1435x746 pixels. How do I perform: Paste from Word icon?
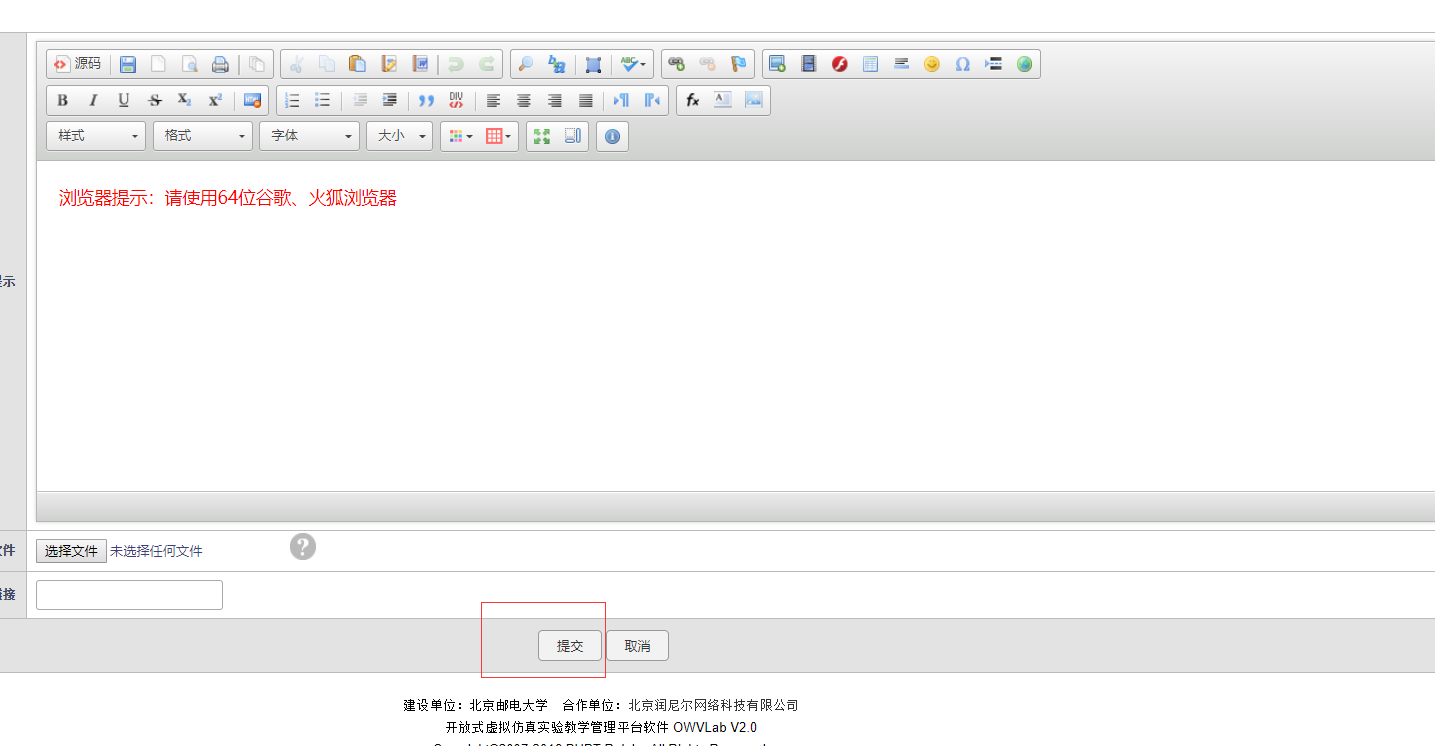[x=420, y=64]
